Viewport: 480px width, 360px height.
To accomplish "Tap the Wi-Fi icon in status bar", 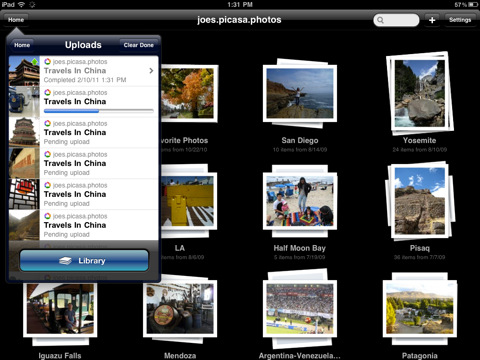I will tap(21, 4).
